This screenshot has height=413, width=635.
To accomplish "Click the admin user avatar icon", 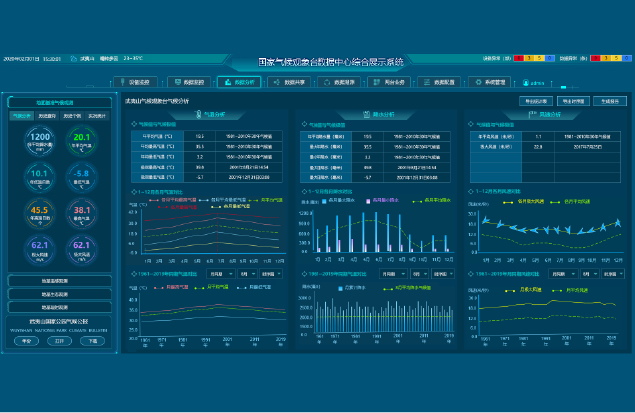I will point(526,83).
